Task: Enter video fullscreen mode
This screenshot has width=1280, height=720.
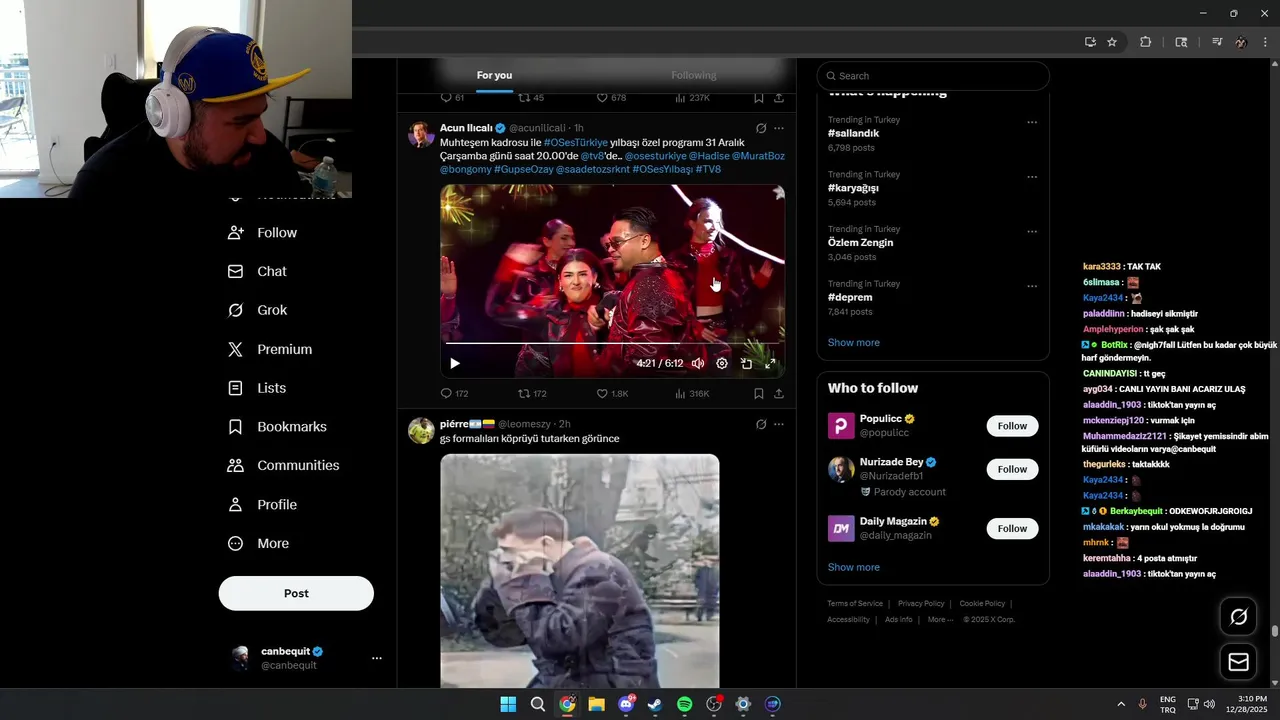Action: click(x=770, y=364)
